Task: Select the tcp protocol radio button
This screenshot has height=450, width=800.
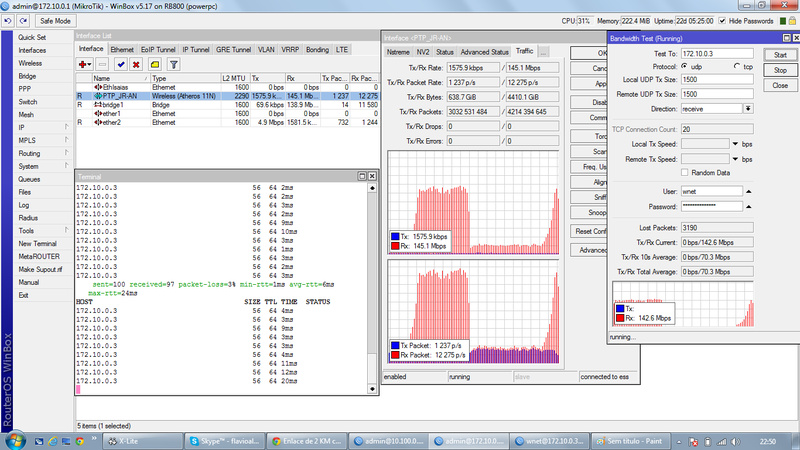Action: pos(737,66)
